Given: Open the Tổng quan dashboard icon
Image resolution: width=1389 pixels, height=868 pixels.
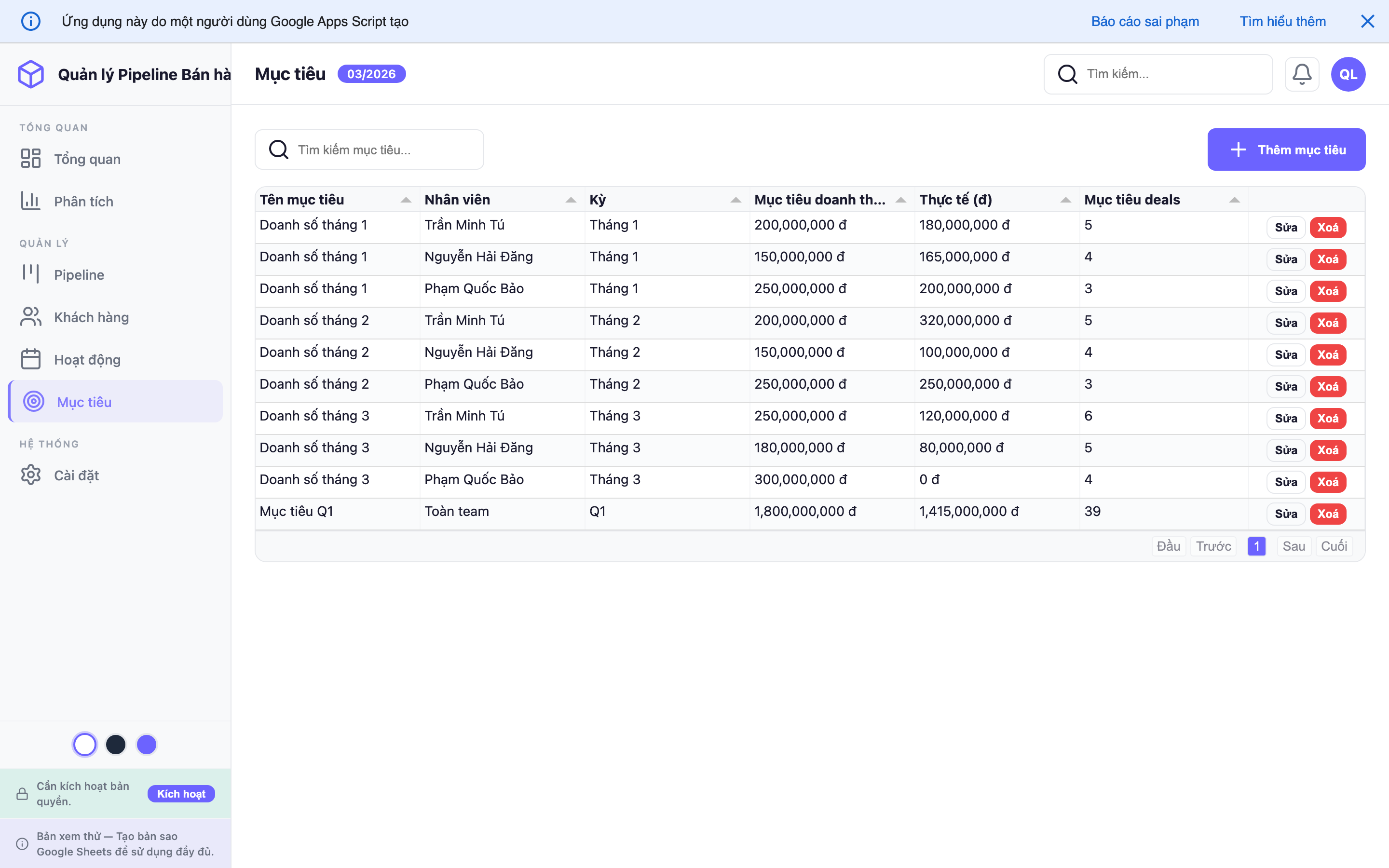Looking at the screenshot, I should tap(31, 159).
